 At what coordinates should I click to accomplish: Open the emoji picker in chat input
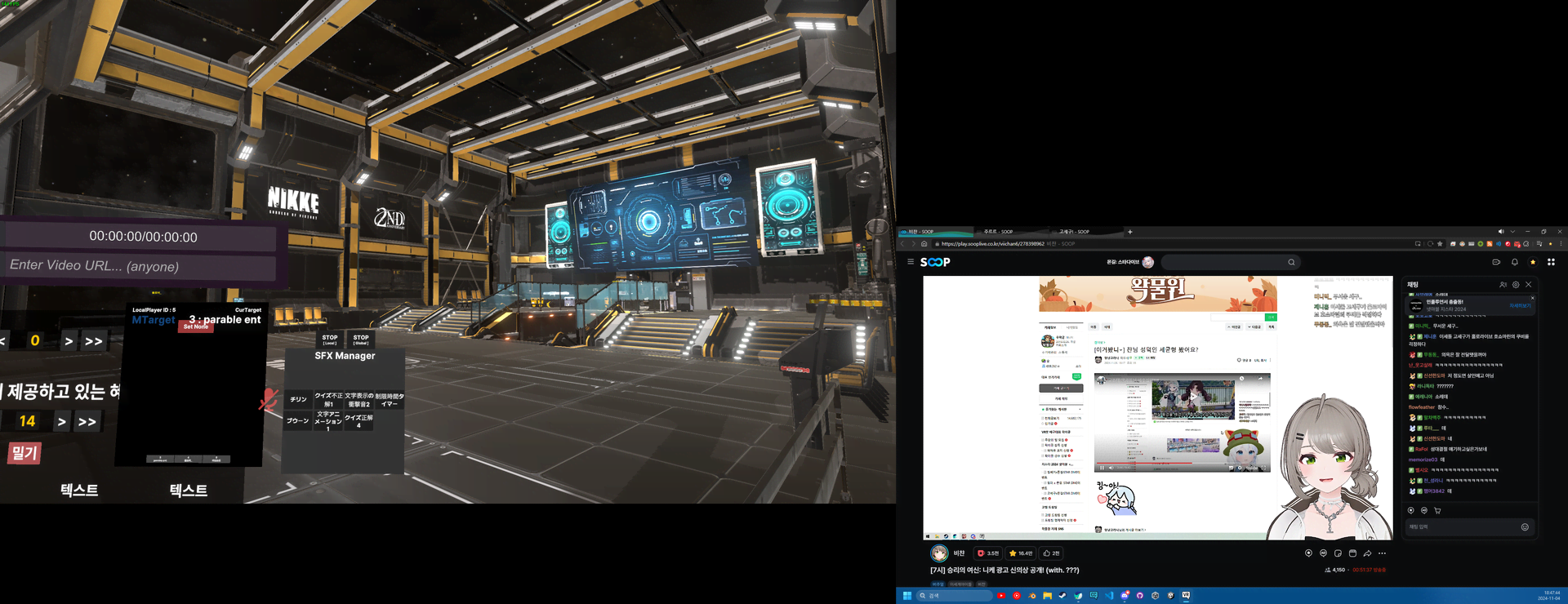1525,527
